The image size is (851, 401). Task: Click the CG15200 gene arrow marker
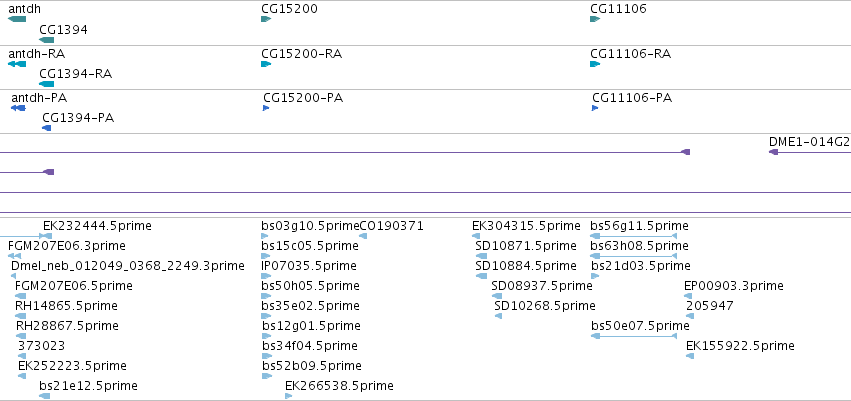tap(266, 19)
